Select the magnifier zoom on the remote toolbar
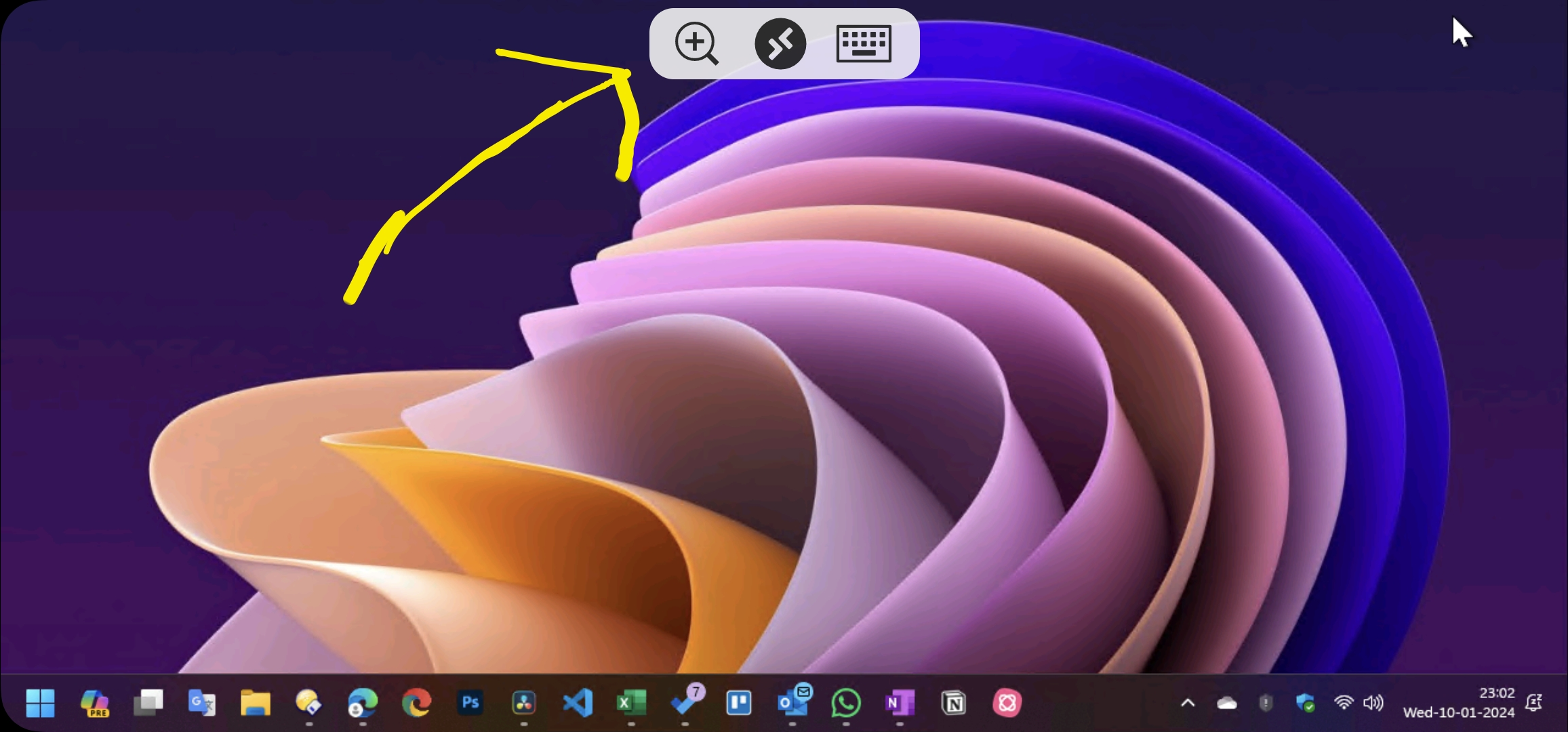This screenshot has height=732, width=1568. coord(696,43)
